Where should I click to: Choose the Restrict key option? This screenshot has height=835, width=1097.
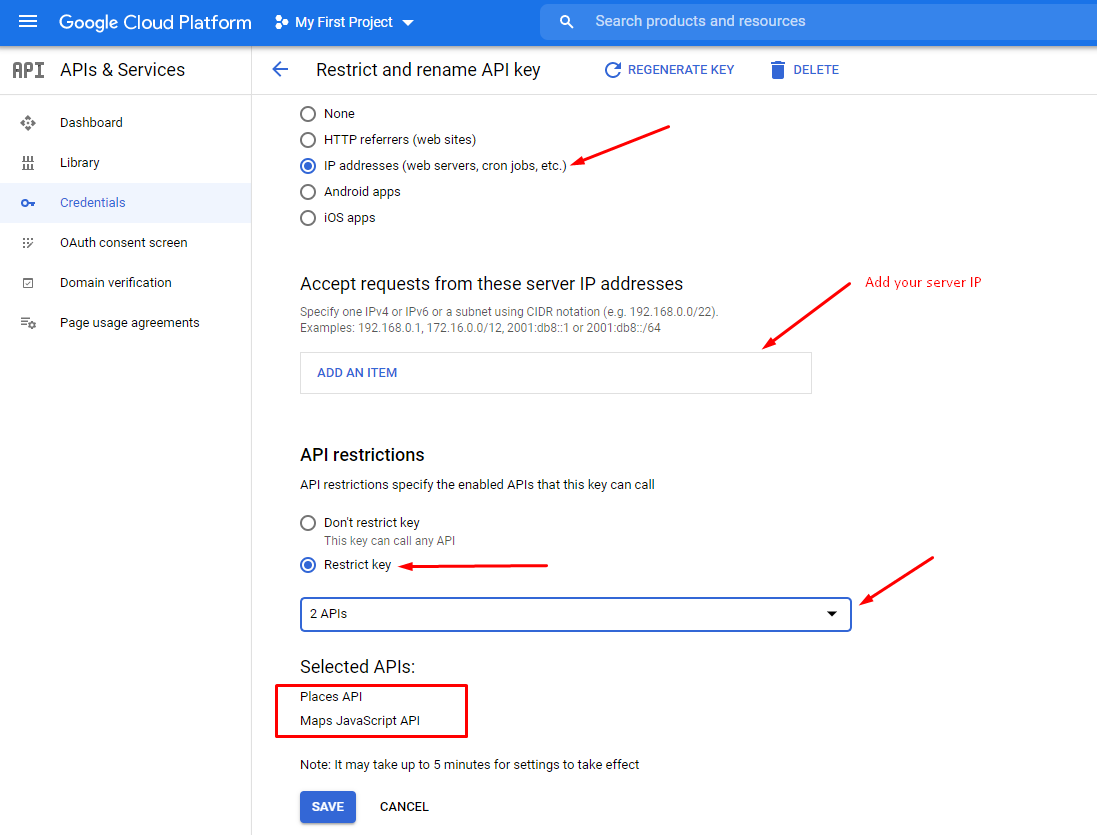[x=308, y=565]
